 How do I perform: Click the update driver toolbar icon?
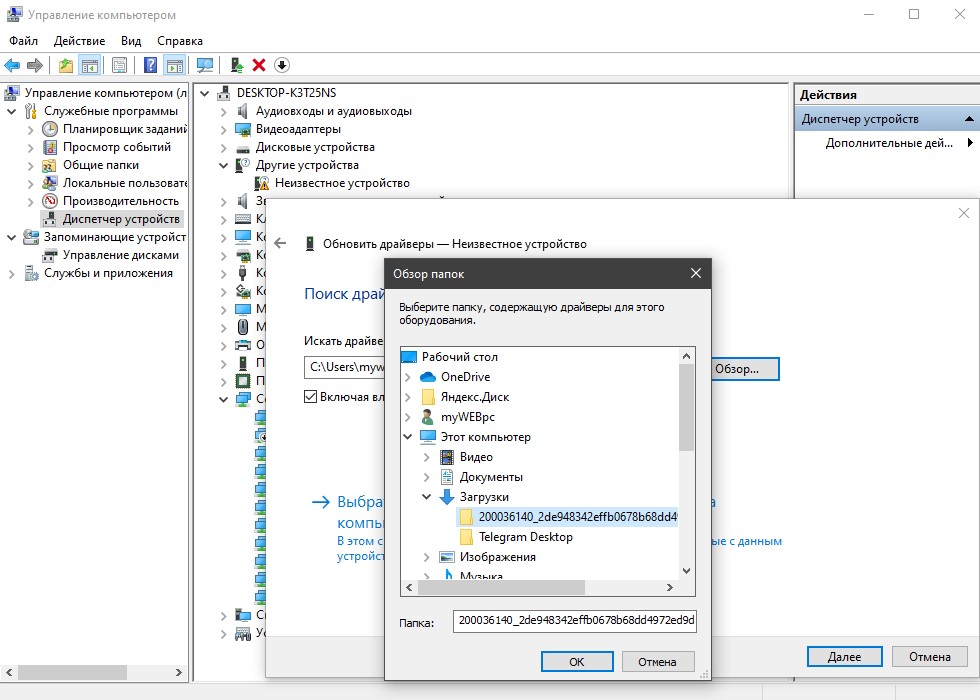click(x=237, y=65)
